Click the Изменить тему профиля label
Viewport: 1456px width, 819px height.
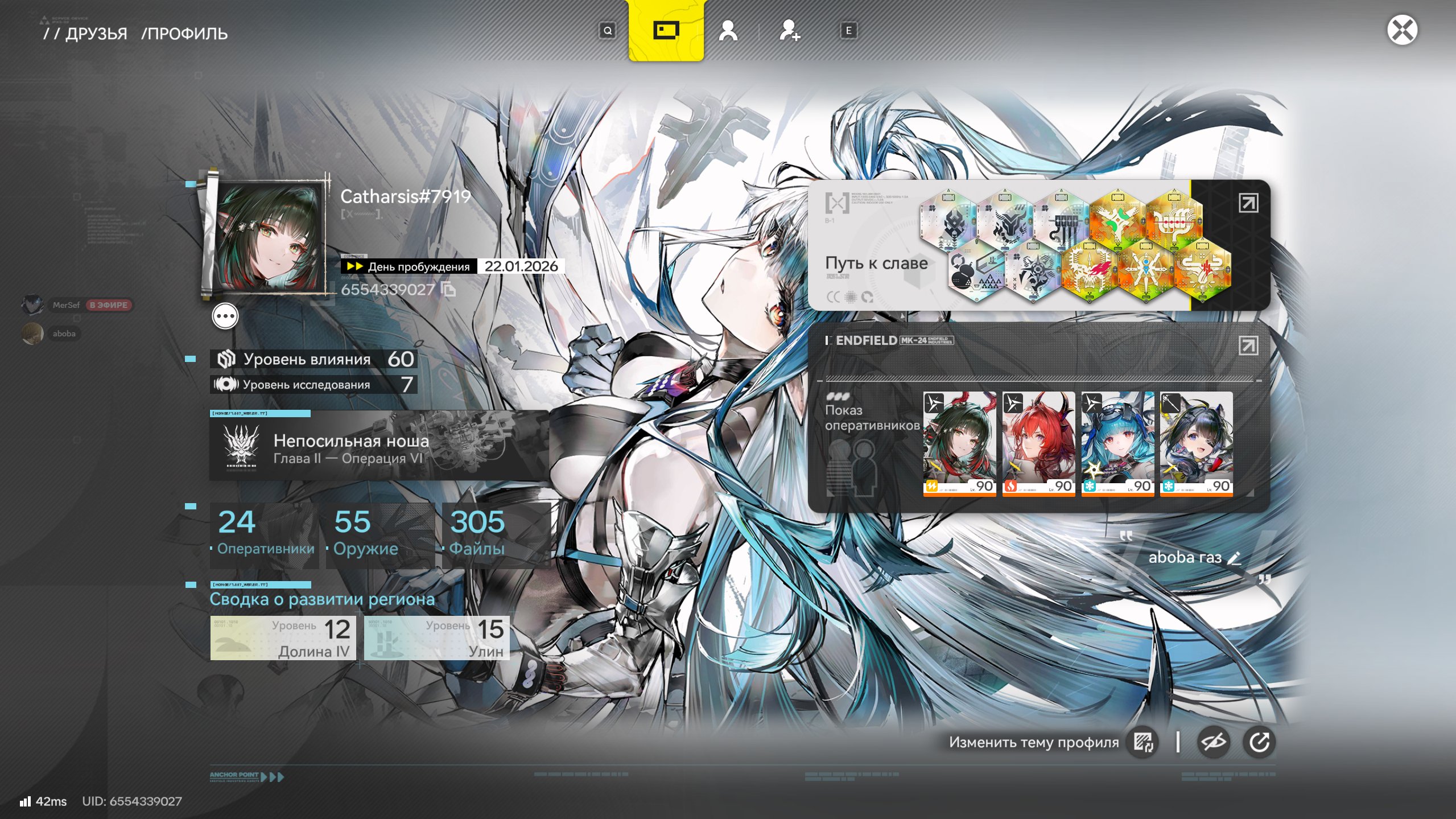1033,742
